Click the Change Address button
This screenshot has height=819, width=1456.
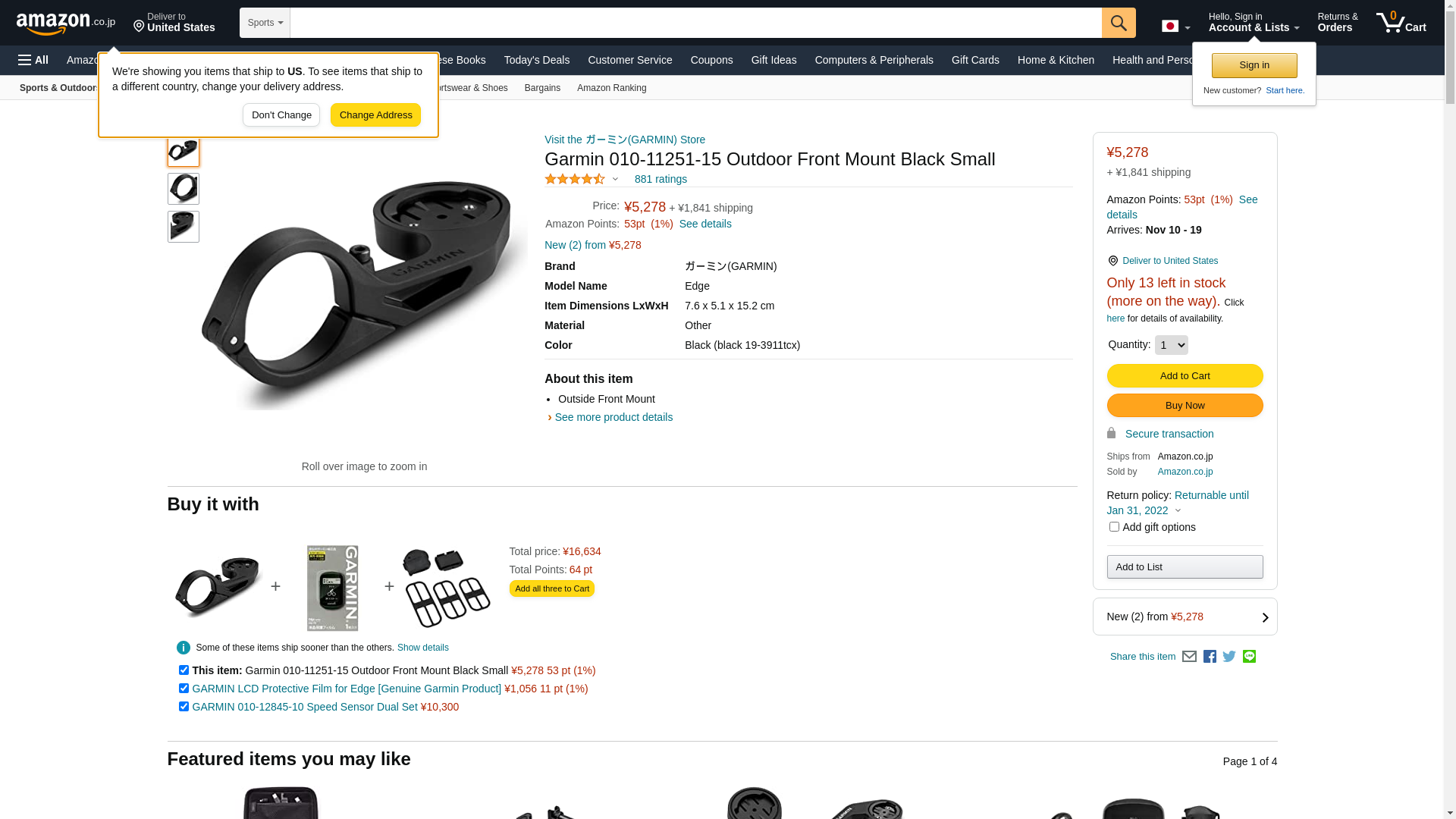[375, 115]
